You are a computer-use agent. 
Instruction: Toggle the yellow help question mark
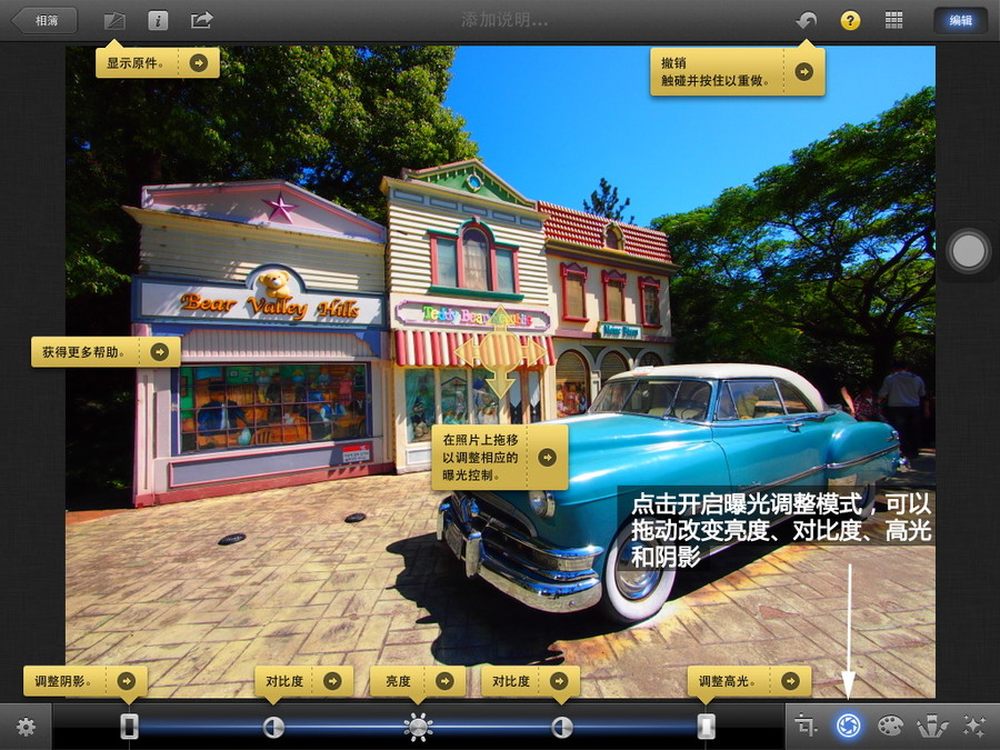click(x=850, y=20)
